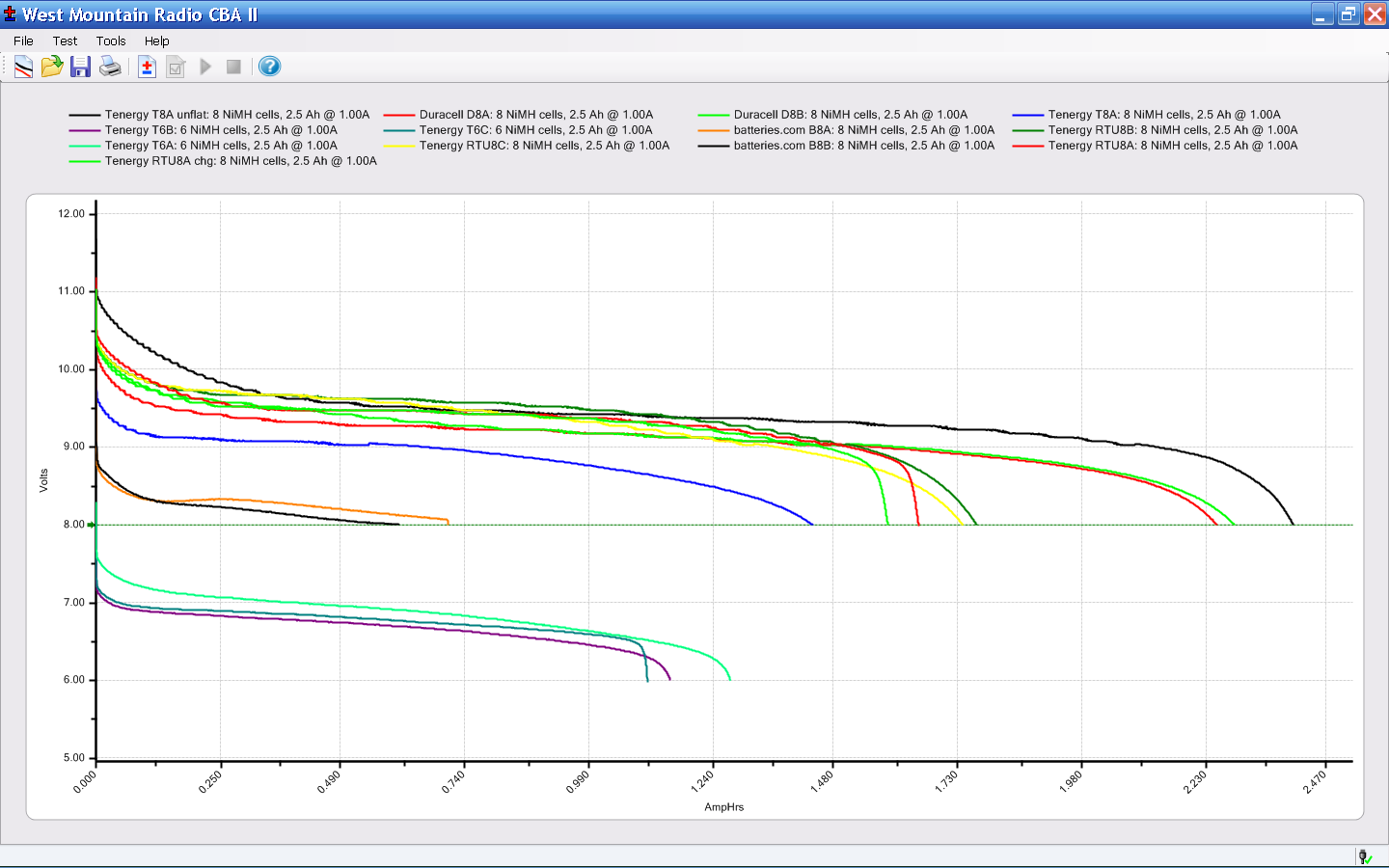This screenshot has height=868, width=1389.
Task: Open a saved test file via folder icon
Action: 52,67
